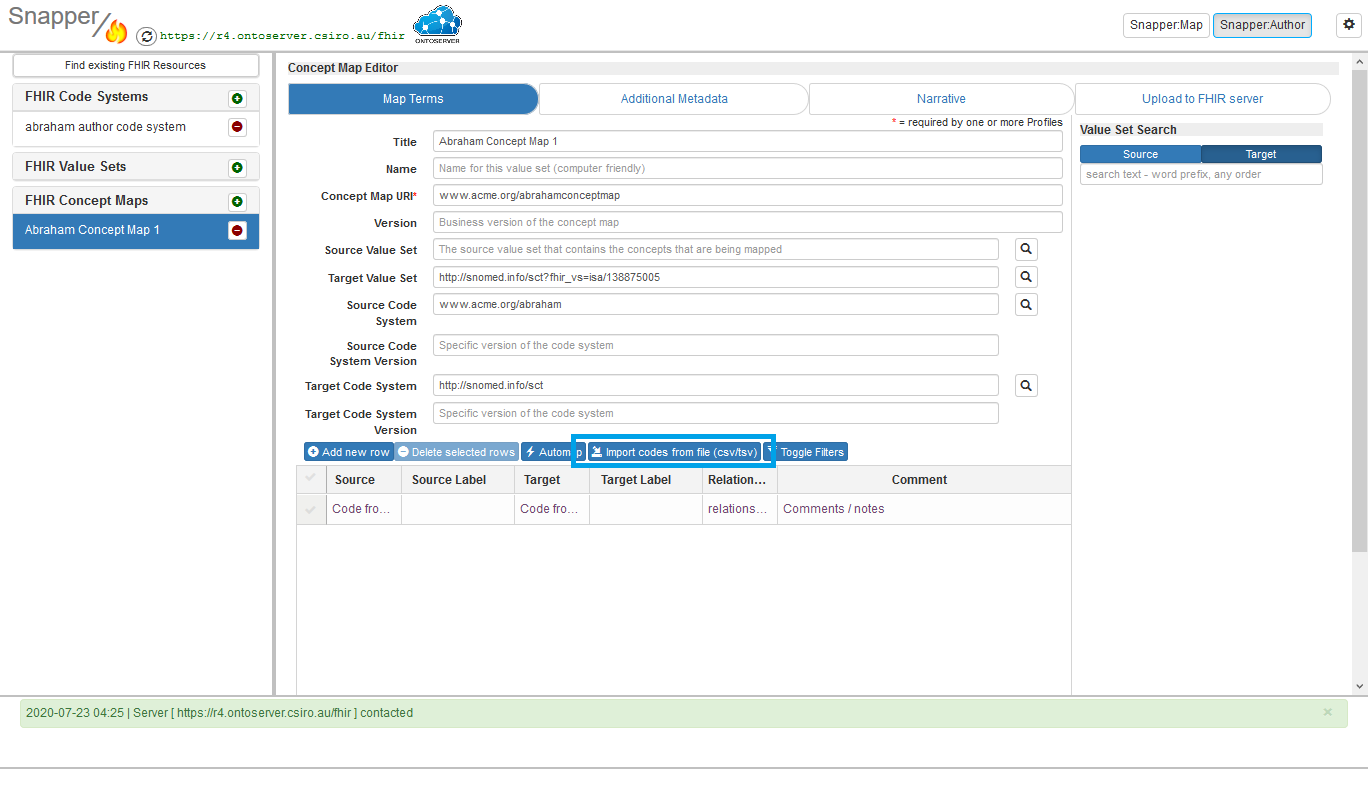Open the Map Terms tab
The height and width of the screenshot is (787, 1368).
(x=413, y=99)
